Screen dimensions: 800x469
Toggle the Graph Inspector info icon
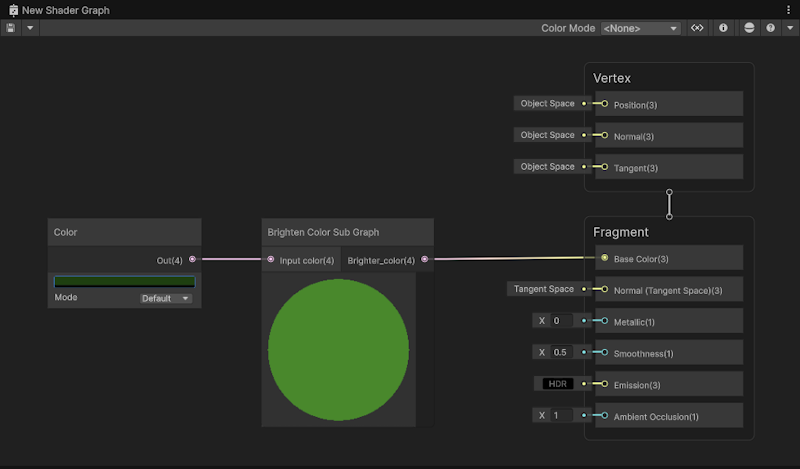(x=723, y=28)
